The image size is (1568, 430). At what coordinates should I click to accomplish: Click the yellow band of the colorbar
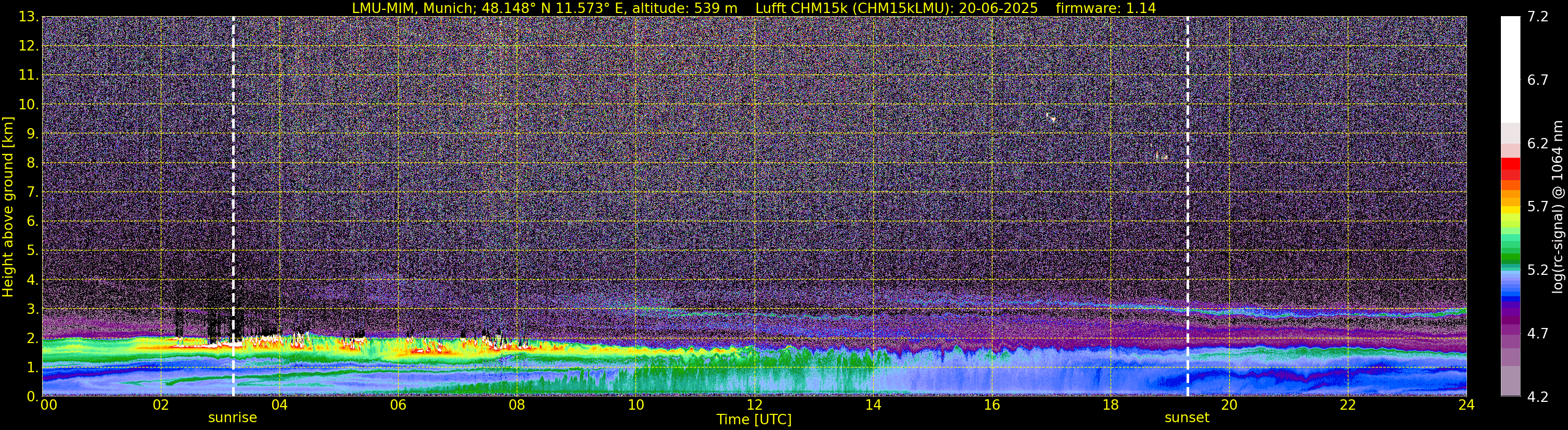(1510, 210)
